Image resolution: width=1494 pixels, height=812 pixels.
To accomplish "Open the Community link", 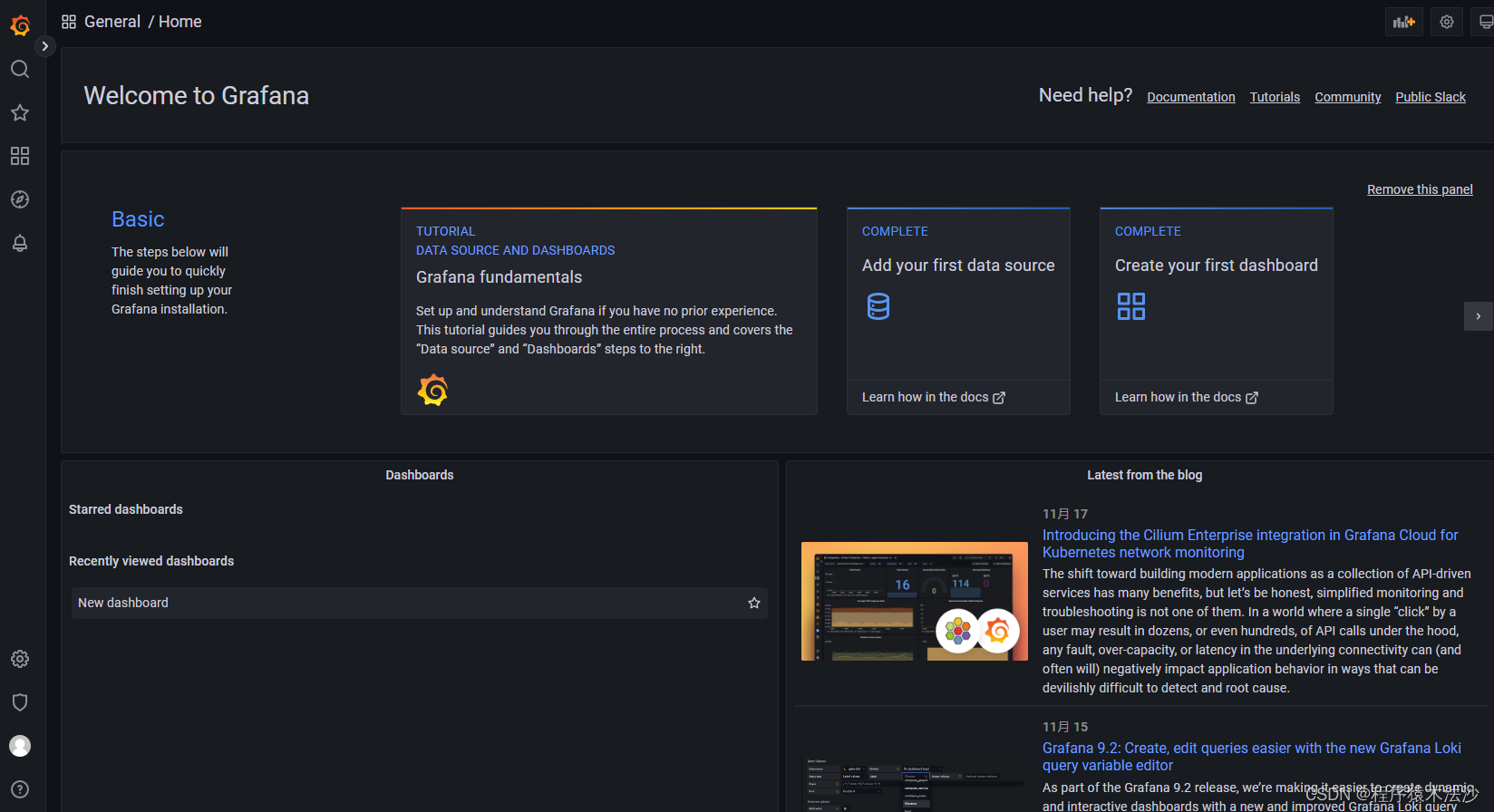I will 1348,97.
